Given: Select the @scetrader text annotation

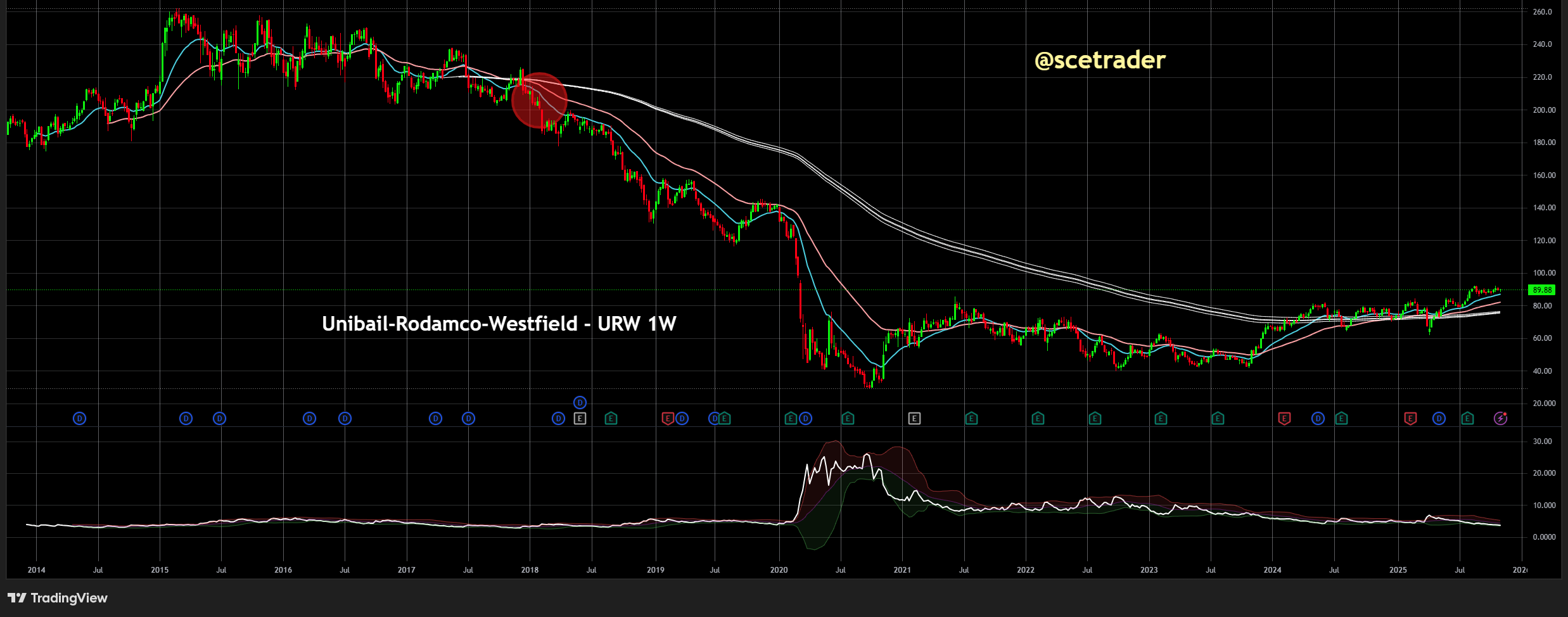Looking at the screenshot, I should click(x=1099, y=60).
